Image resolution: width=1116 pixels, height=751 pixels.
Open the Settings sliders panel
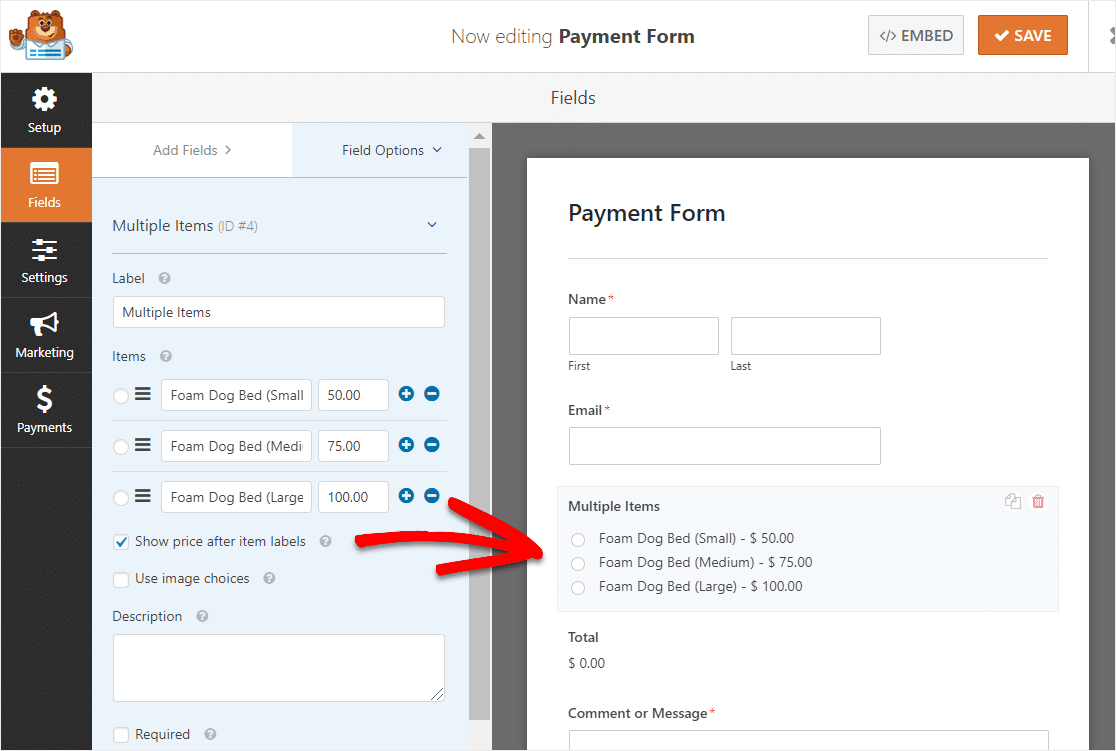click(x=45, y=261)
